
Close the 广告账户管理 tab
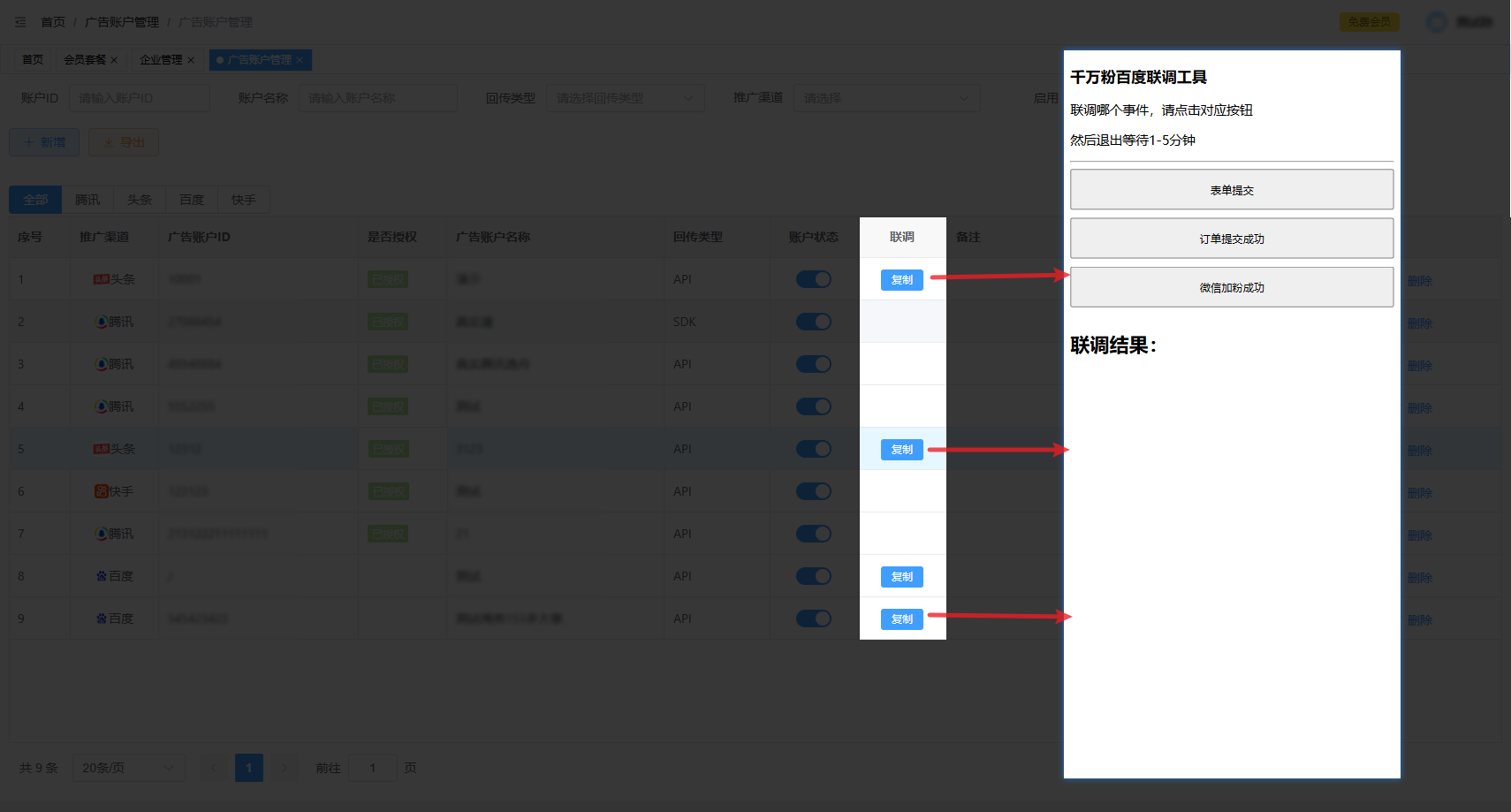(x=300, y=60)
